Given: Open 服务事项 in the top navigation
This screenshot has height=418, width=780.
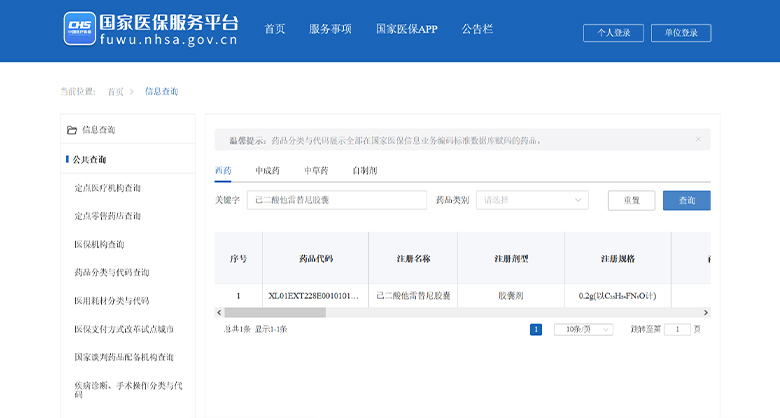Looking at the screenshot, I should tap(330, 29).
